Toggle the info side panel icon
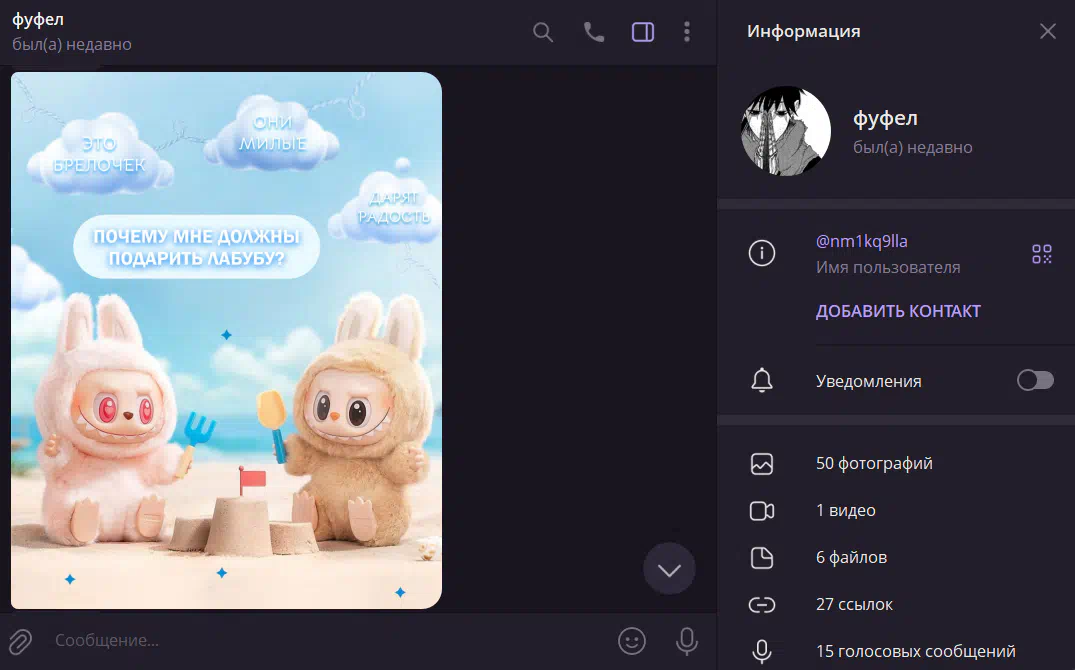Screen dimensions: 1075x670 coord(643,32)
